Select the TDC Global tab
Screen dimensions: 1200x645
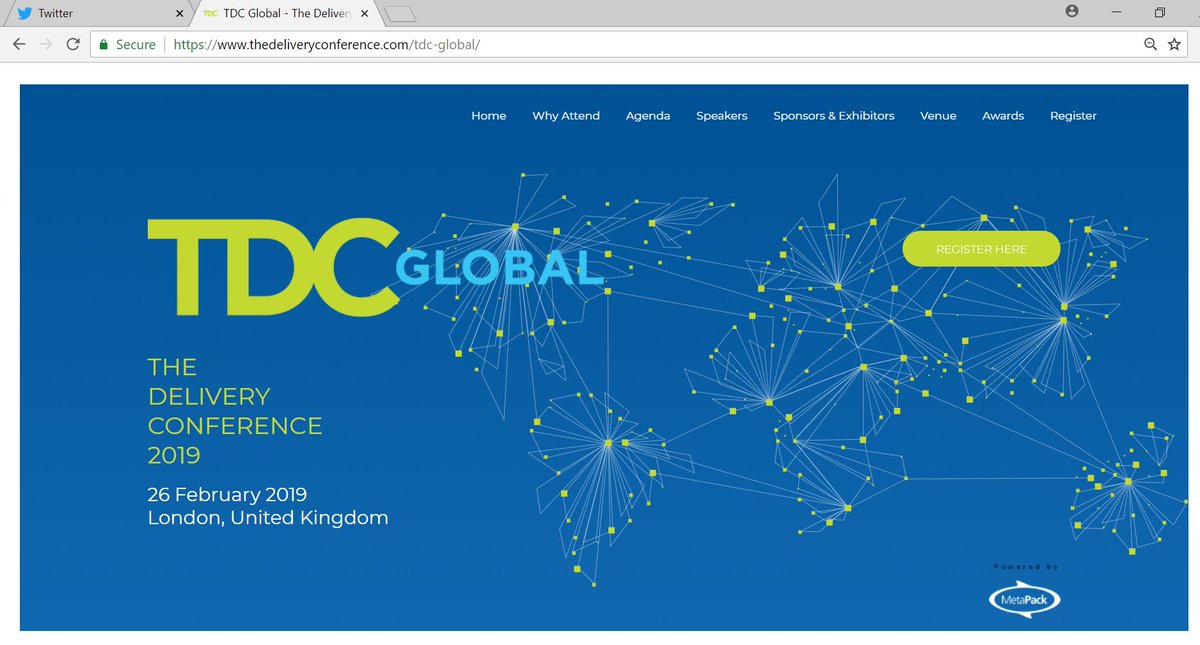coord(288,14)
